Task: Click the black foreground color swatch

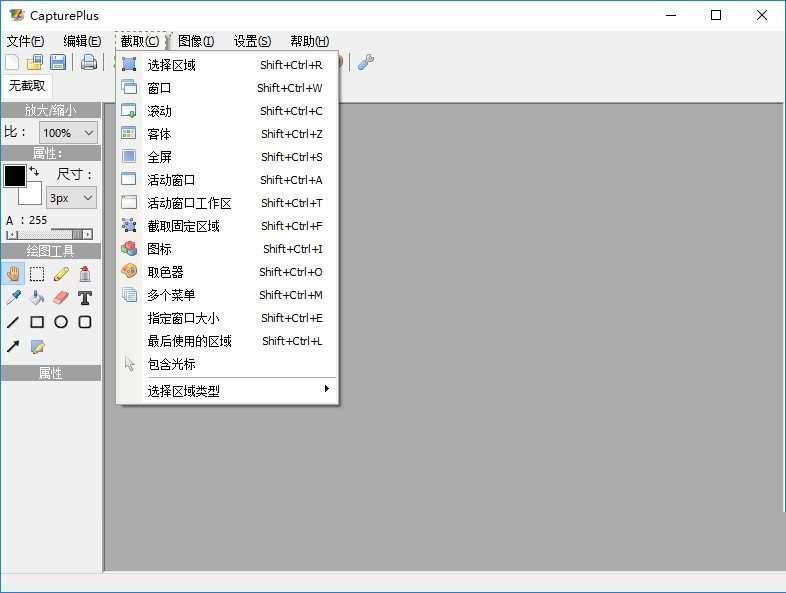Action: coord(15,175)
